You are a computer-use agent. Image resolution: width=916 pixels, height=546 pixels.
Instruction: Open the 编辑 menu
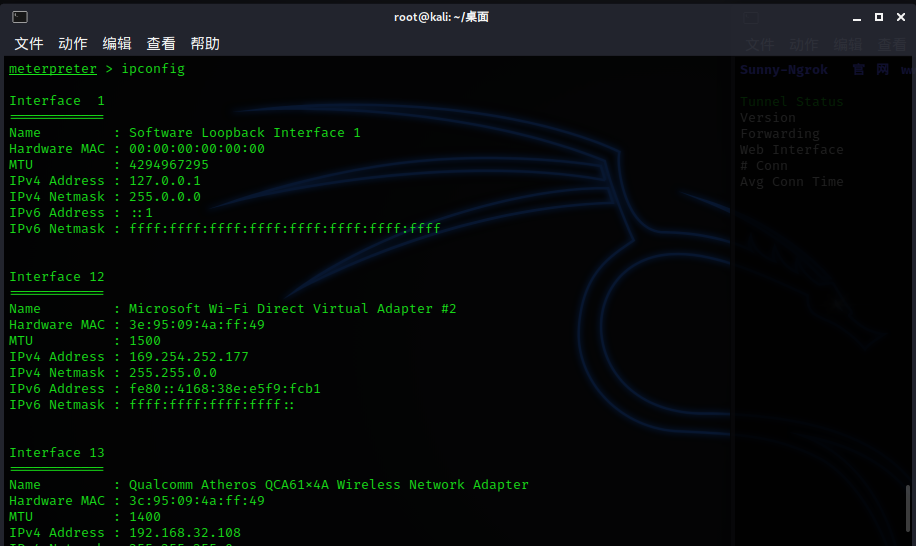click(117, 44)
